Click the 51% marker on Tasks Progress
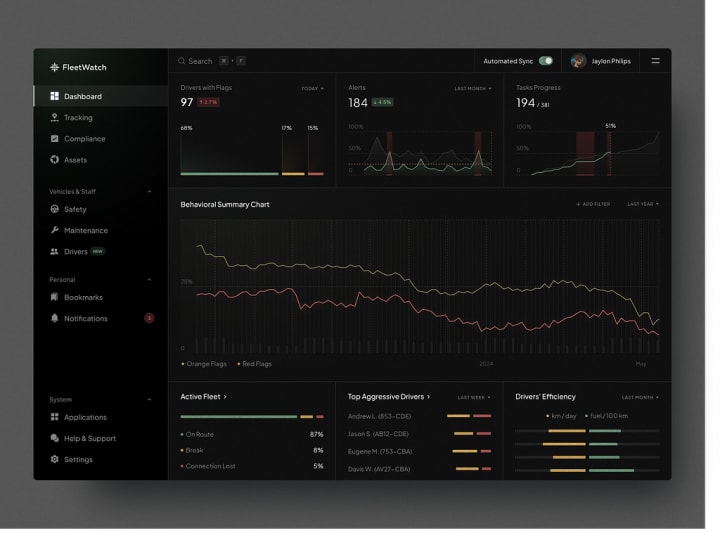 click(612, 126)
